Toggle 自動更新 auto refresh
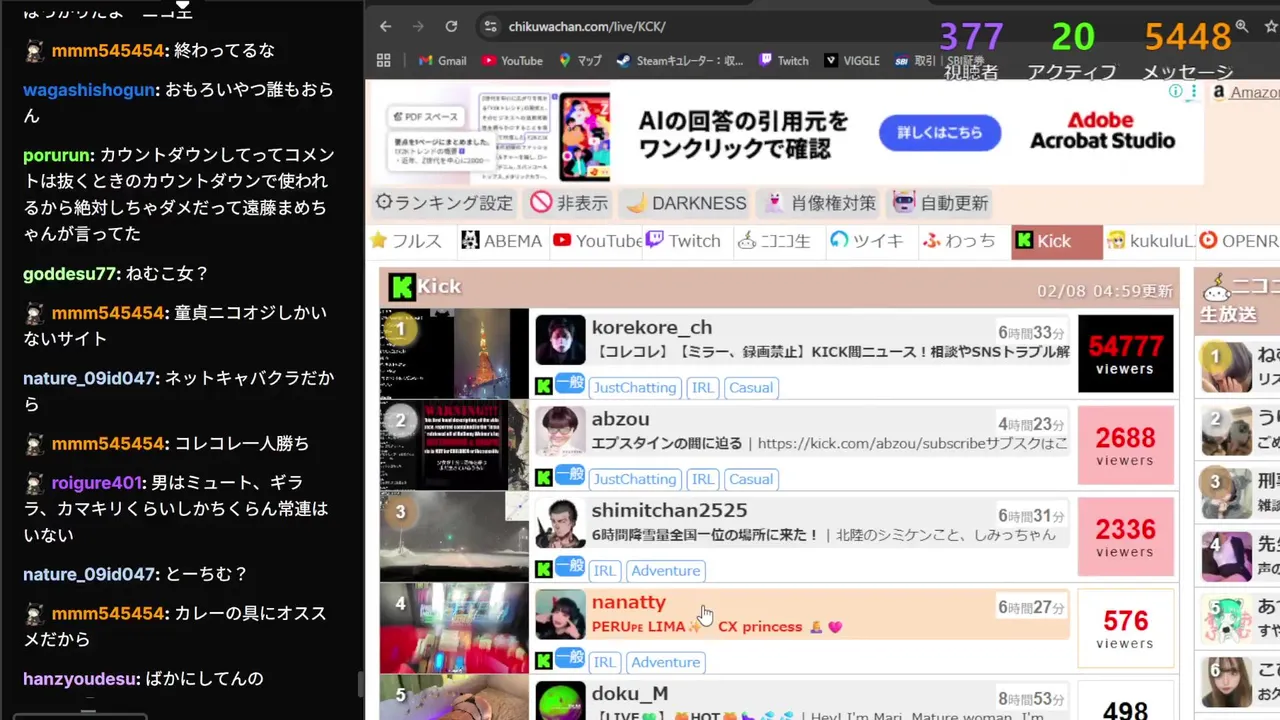 point(940,203)
